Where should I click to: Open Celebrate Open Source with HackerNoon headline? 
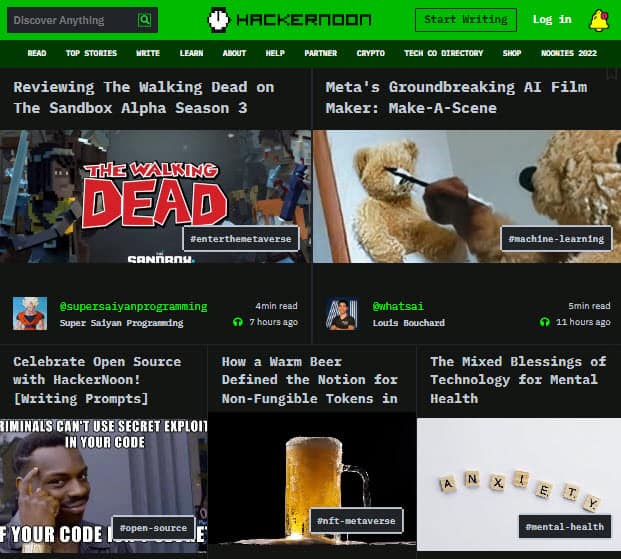click(97, 380)
